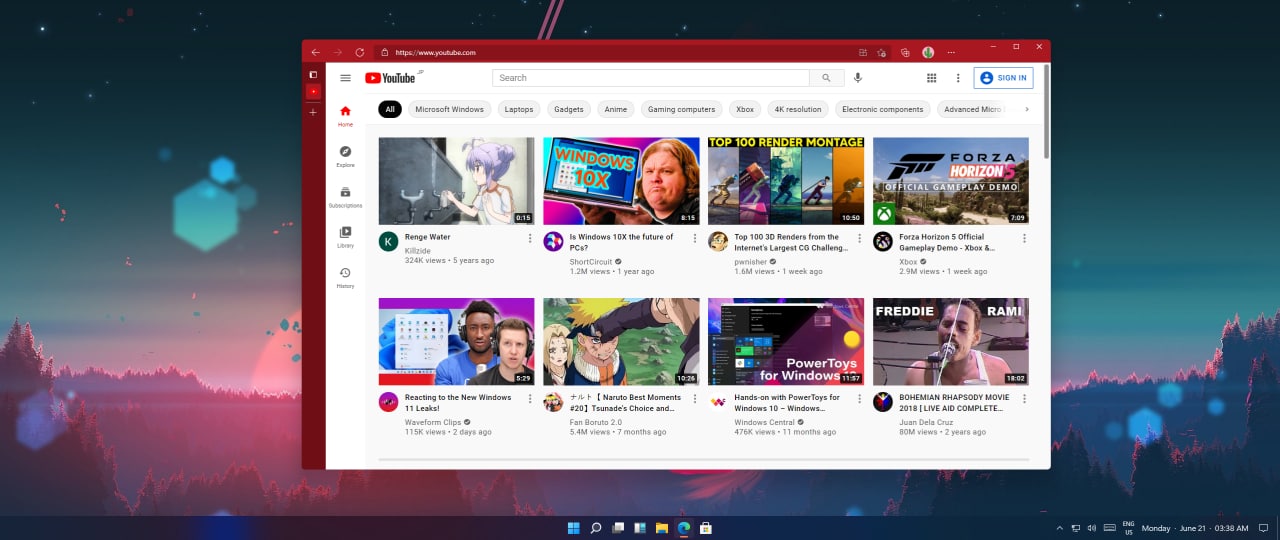Open Microsoft Store from the taskbar
The height and width of the screenshot is (540, 1280).
(706, 528)
